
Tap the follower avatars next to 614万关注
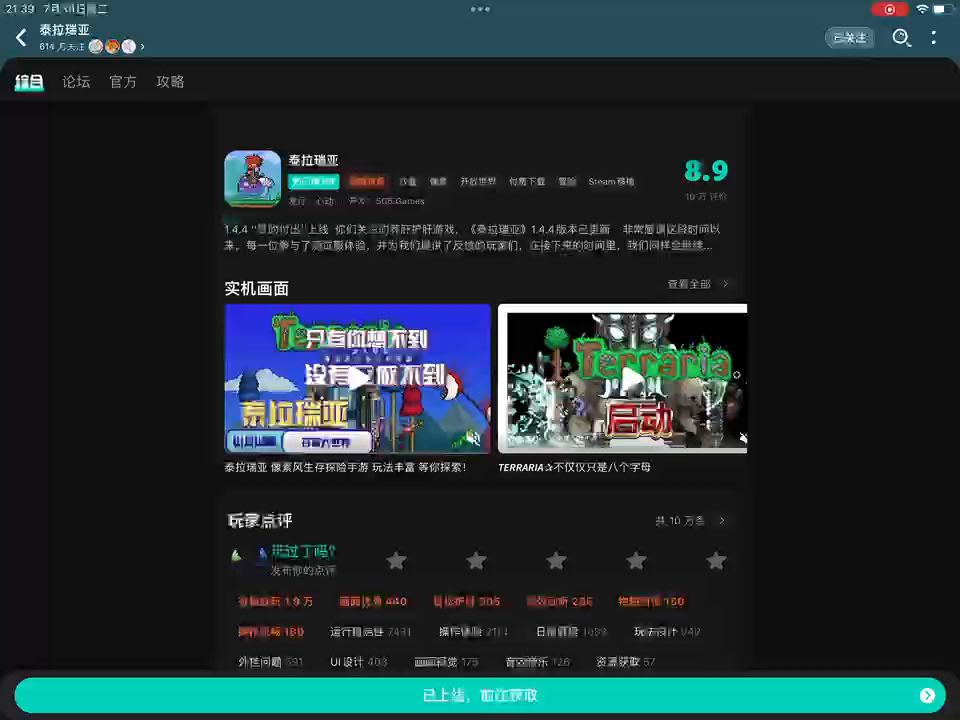coord(112,47)
